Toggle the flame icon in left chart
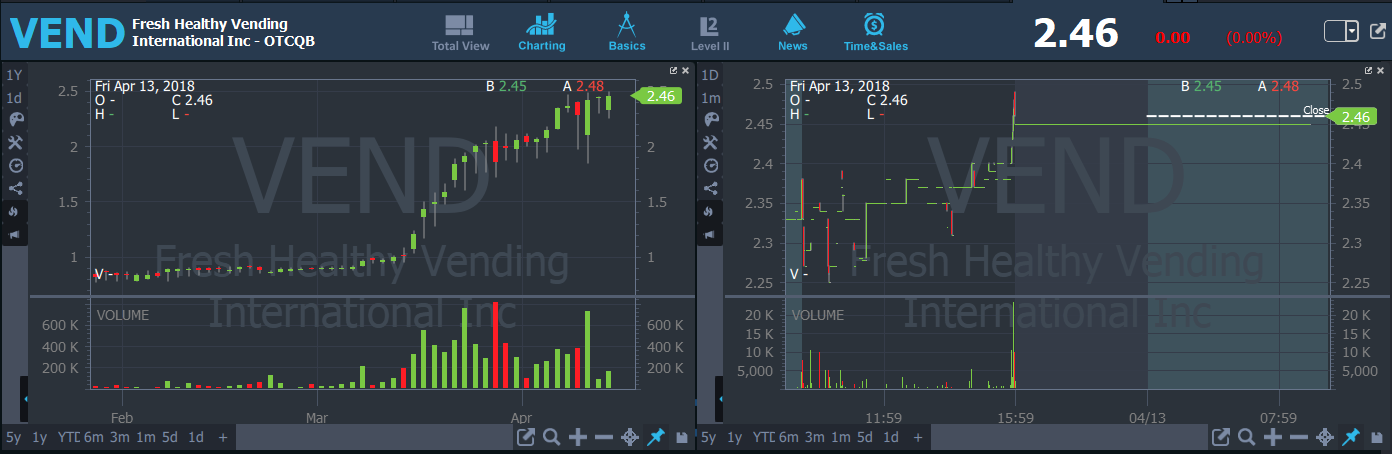The width and height of the screenshot is (1392, 454). click(14, 211)
